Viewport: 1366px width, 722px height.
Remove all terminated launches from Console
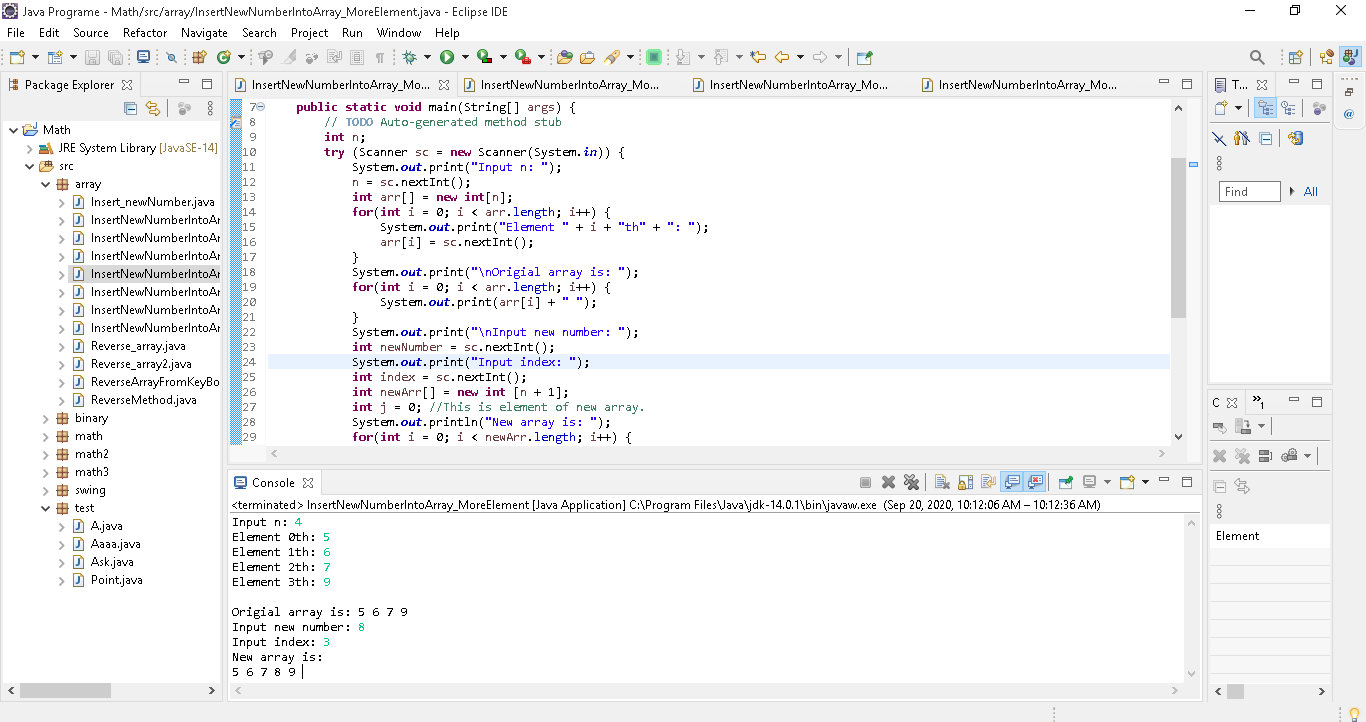coord(912,481)
